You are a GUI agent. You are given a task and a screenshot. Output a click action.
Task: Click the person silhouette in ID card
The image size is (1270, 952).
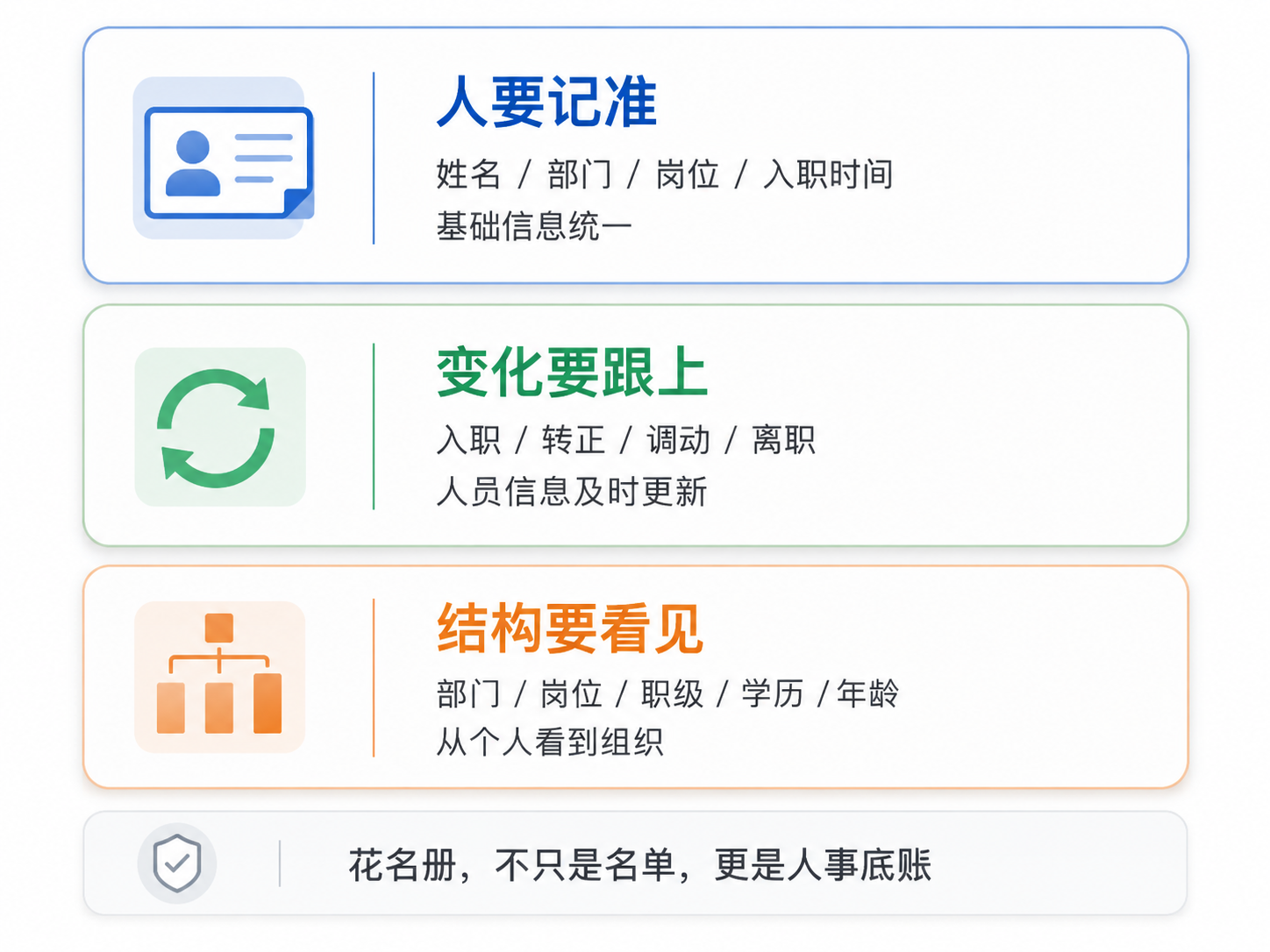coord(193,163)
